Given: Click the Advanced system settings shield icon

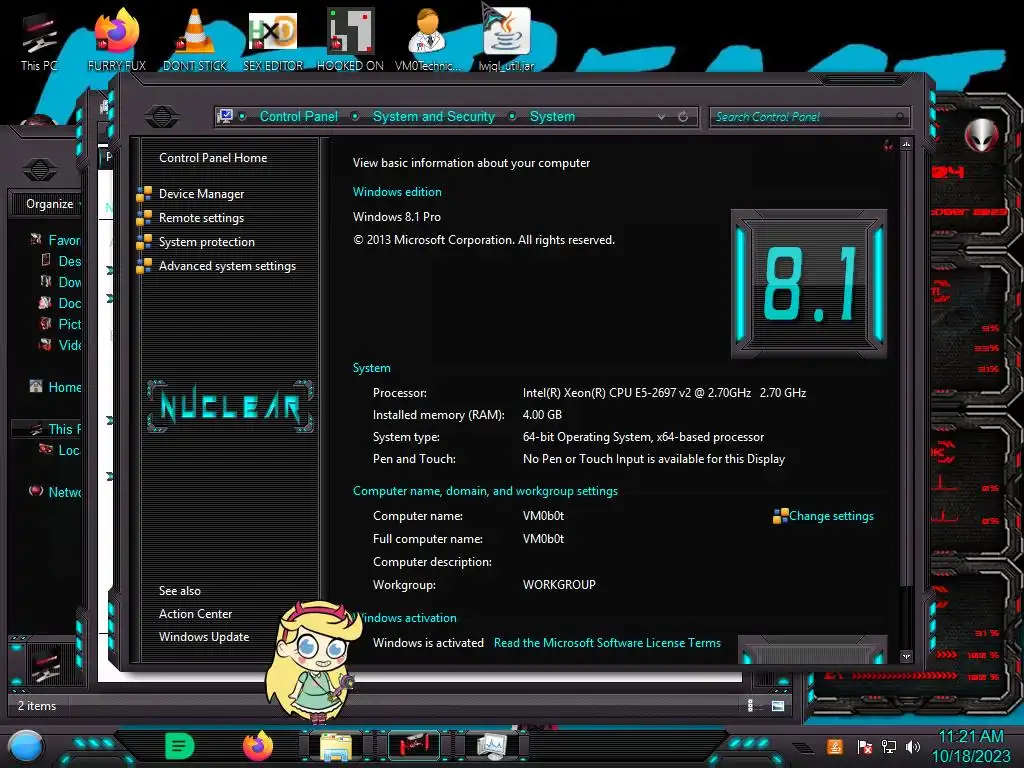Looking at the screenshot, I should tap(144, 266).
